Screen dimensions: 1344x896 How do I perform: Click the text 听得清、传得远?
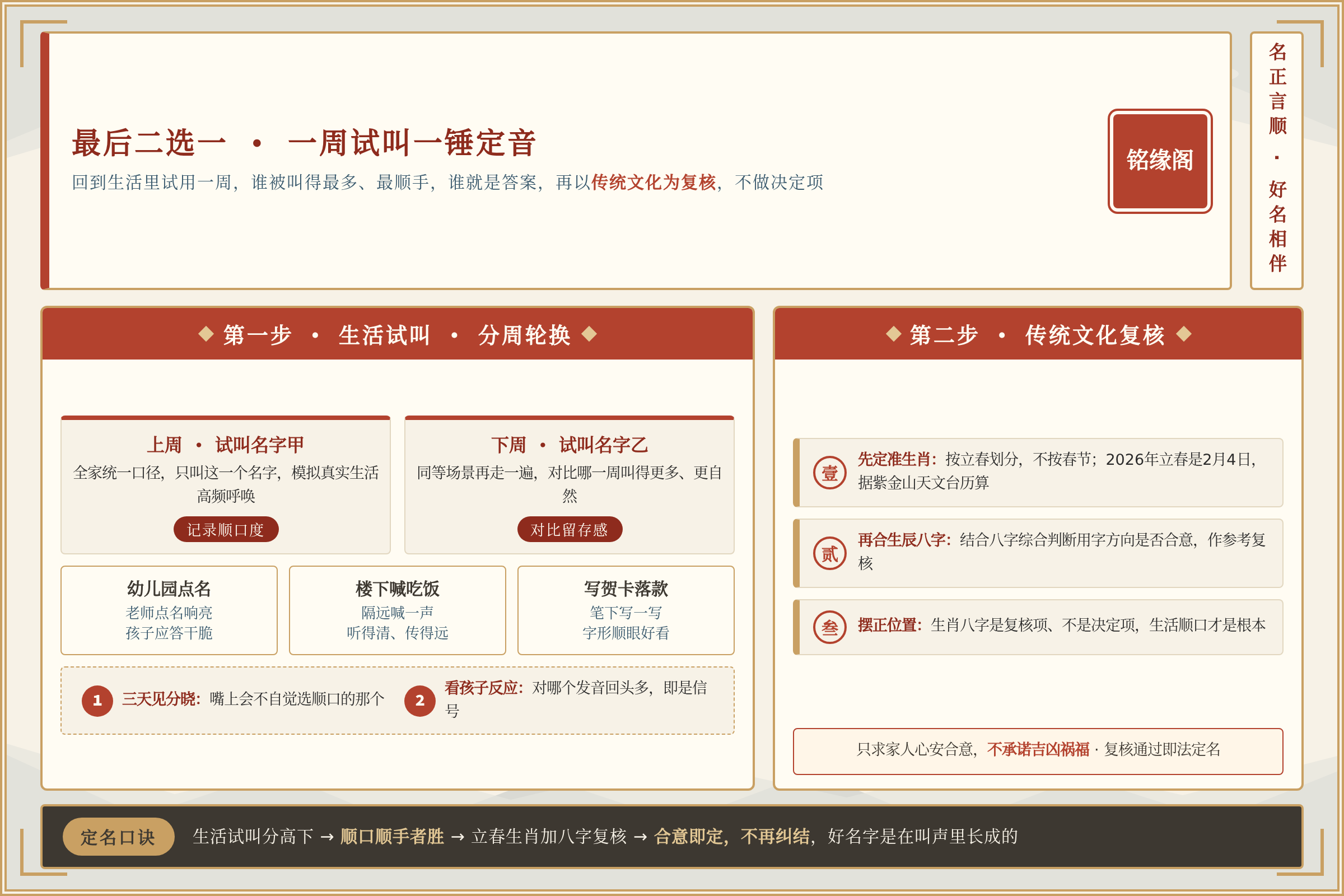[397, 633]
